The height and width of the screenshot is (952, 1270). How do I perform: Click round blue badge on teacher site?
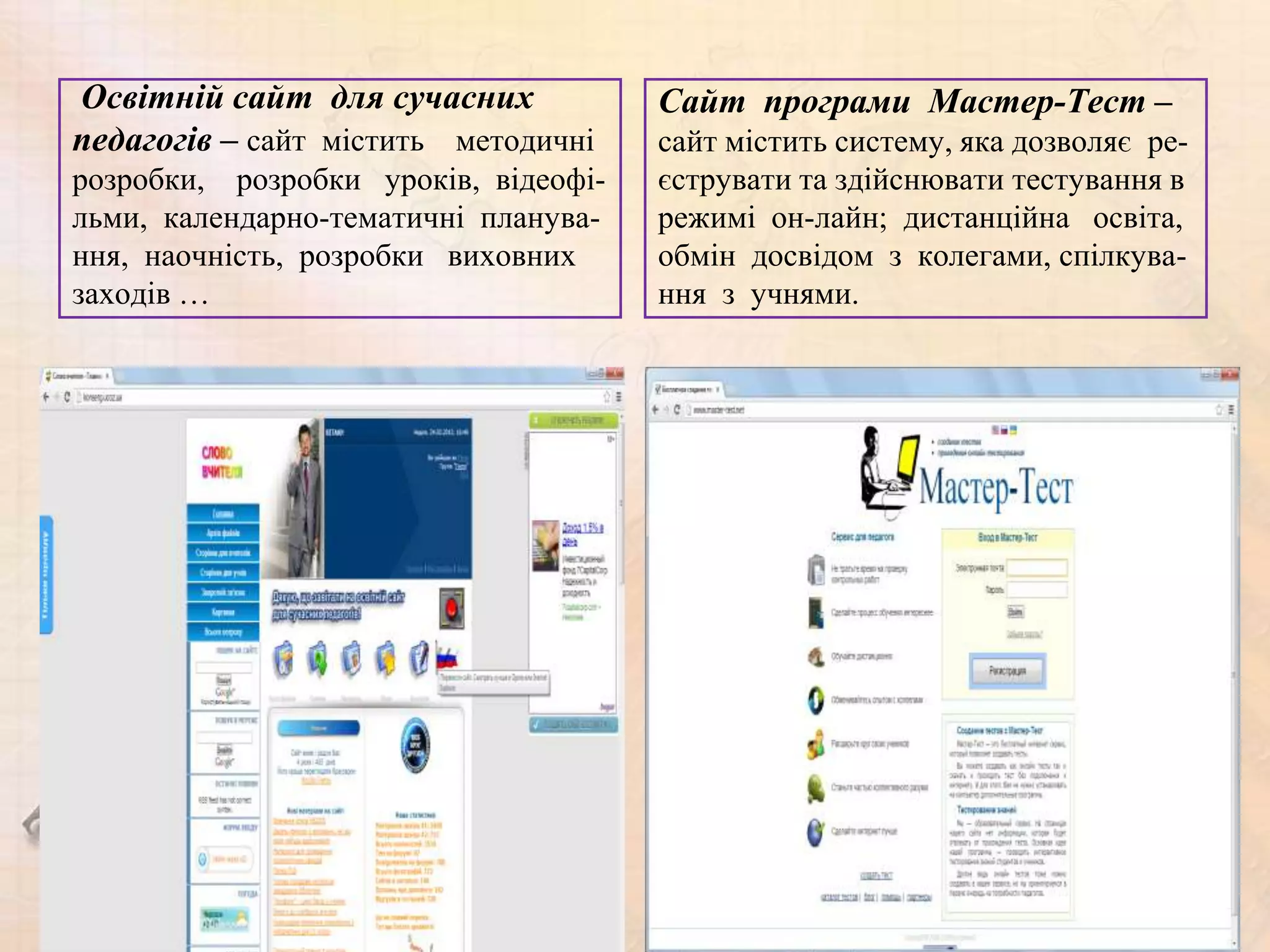coord(415,746)
